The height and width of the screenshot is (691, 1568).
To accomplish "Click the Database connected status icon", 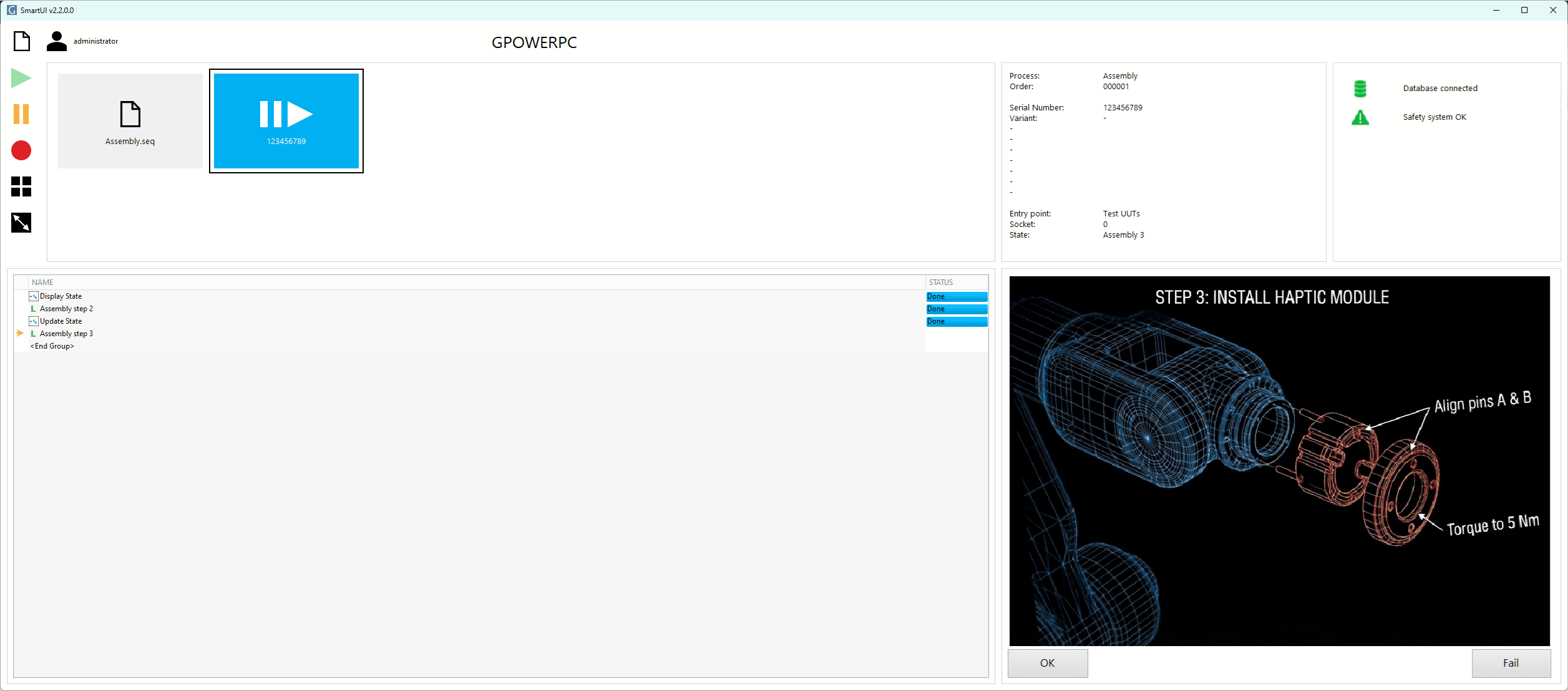I will [1360, 89].
